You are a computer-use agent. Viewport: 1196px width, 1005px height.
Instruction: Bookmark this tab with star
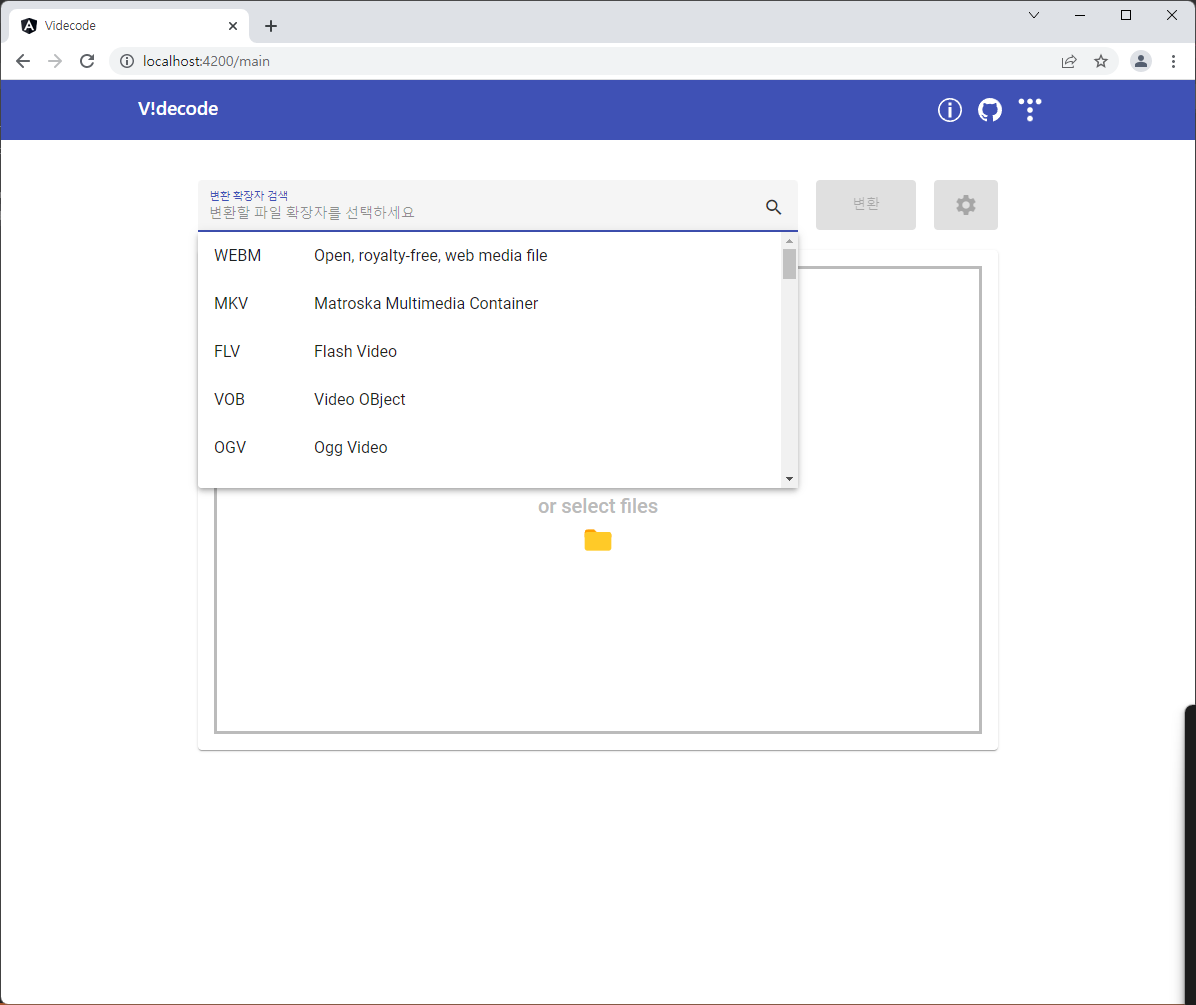coord(1101,61)
